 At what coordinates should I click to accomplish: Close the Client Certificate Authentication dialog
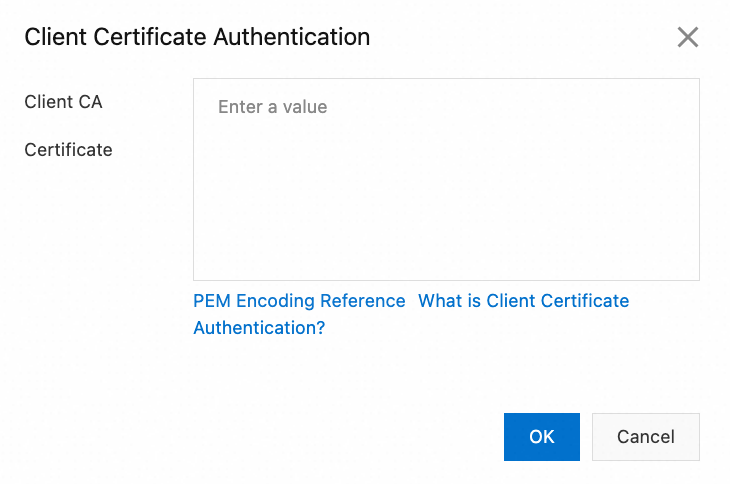tap(687, 38)
